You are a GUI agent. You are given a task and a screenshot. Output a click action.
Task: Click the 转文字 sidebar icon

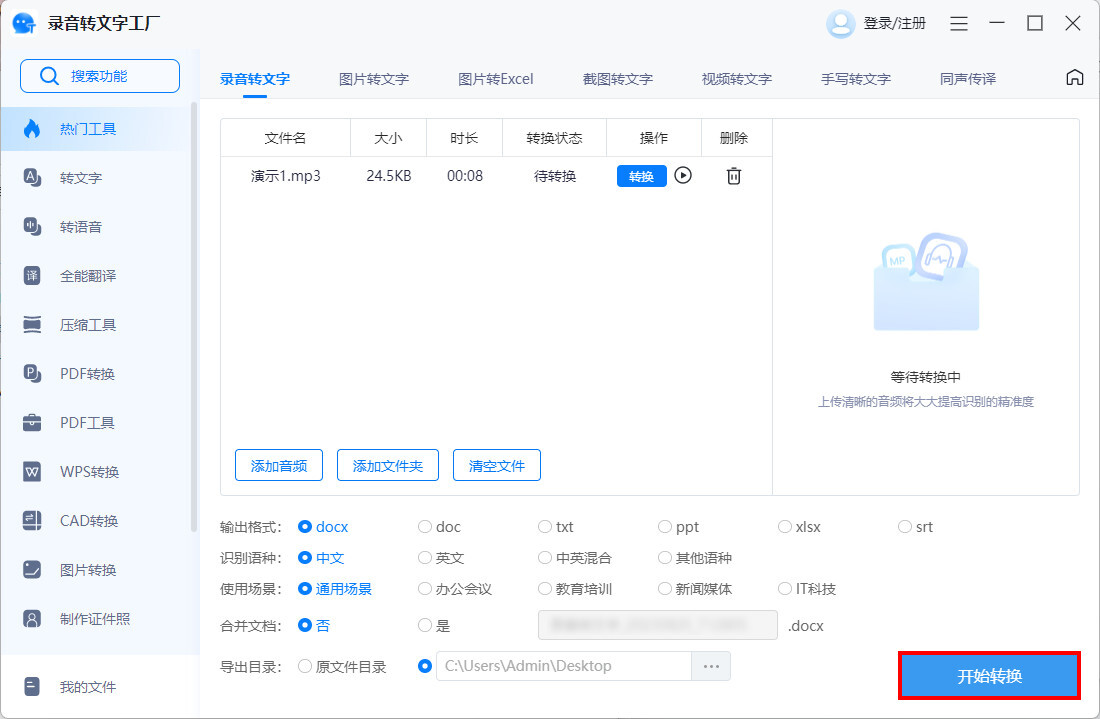(32, 177)
